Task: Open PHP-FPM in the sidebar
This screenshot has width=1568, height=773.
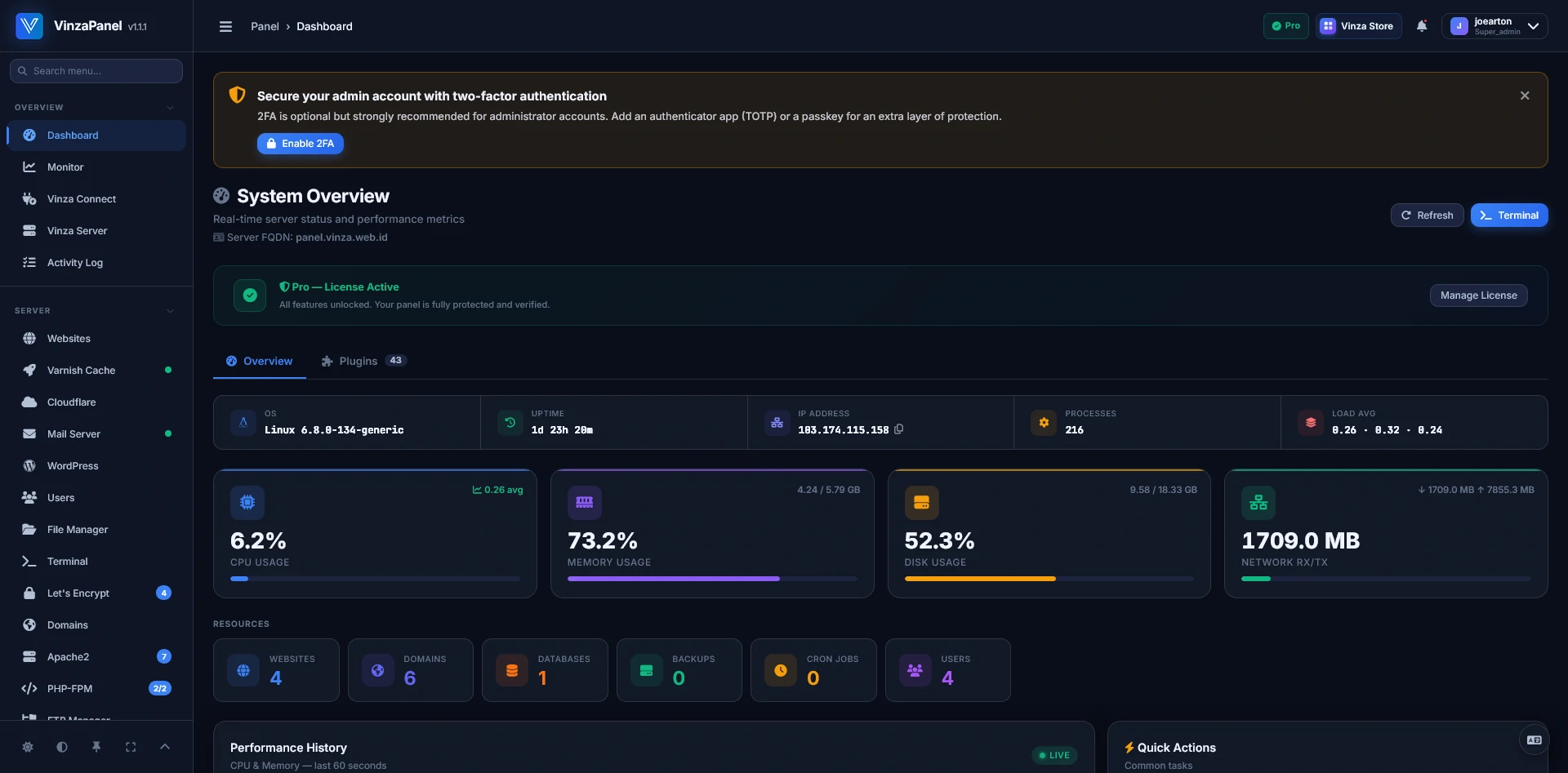Action: [96, 689]
